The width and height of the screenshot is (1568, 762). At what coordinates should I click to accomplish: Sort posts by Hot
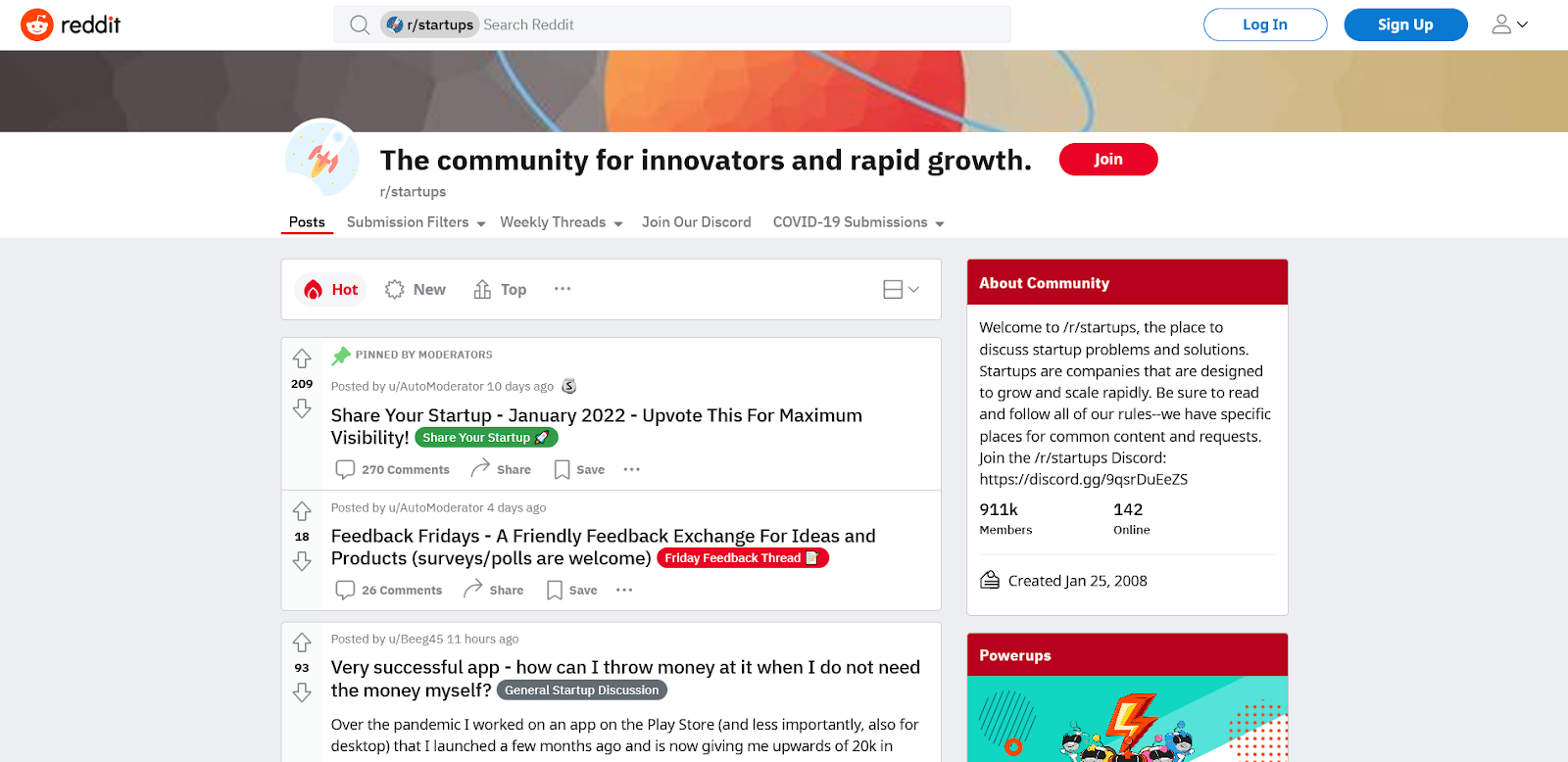pyautogui.click(x=330, y=289)
